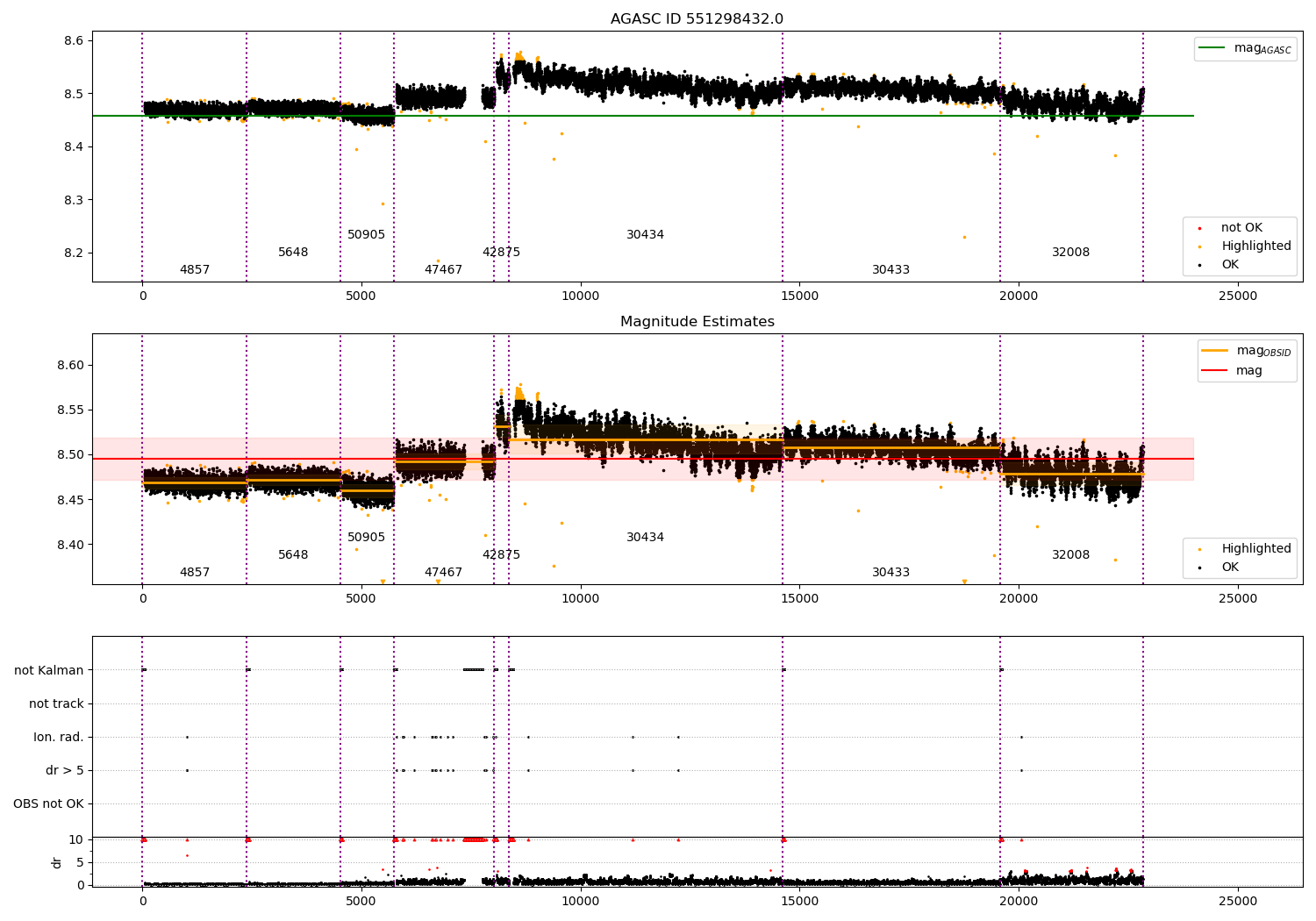Click obsid label 42875 in Magnitude Estimates plot
Image resolution: width=1316 pixels, height=921 pixels.
pos(501,555)
